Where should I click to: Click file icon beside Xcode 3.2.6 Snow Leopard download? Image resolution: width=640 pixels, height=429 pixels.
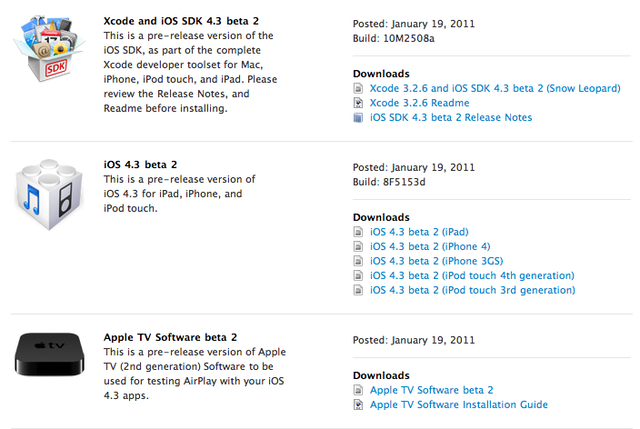pyautogui.click(x=358, y=89)
